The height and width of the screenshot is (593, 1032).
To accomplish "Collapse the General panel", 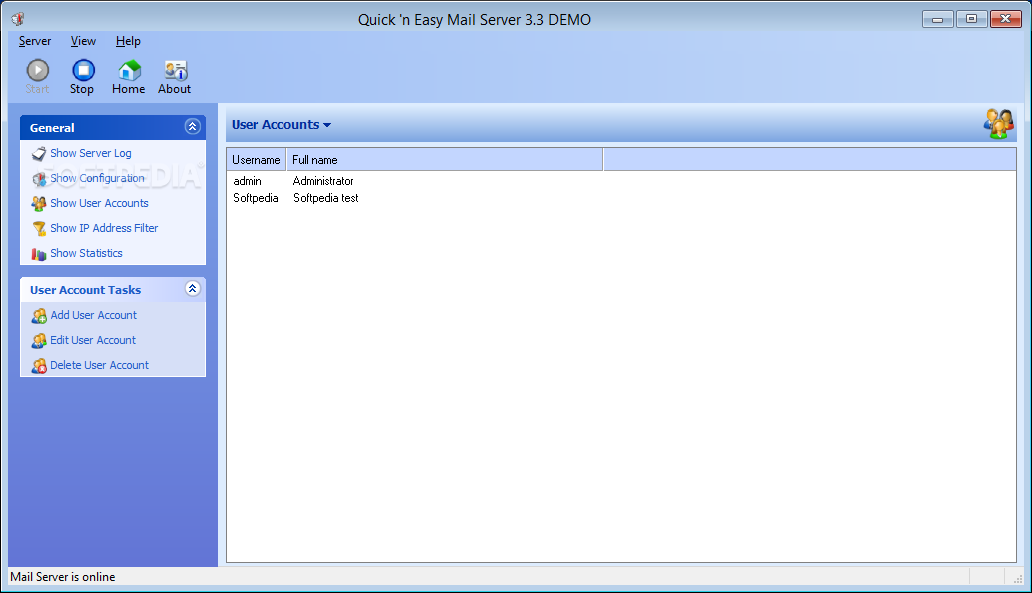I will coord(192,126).
